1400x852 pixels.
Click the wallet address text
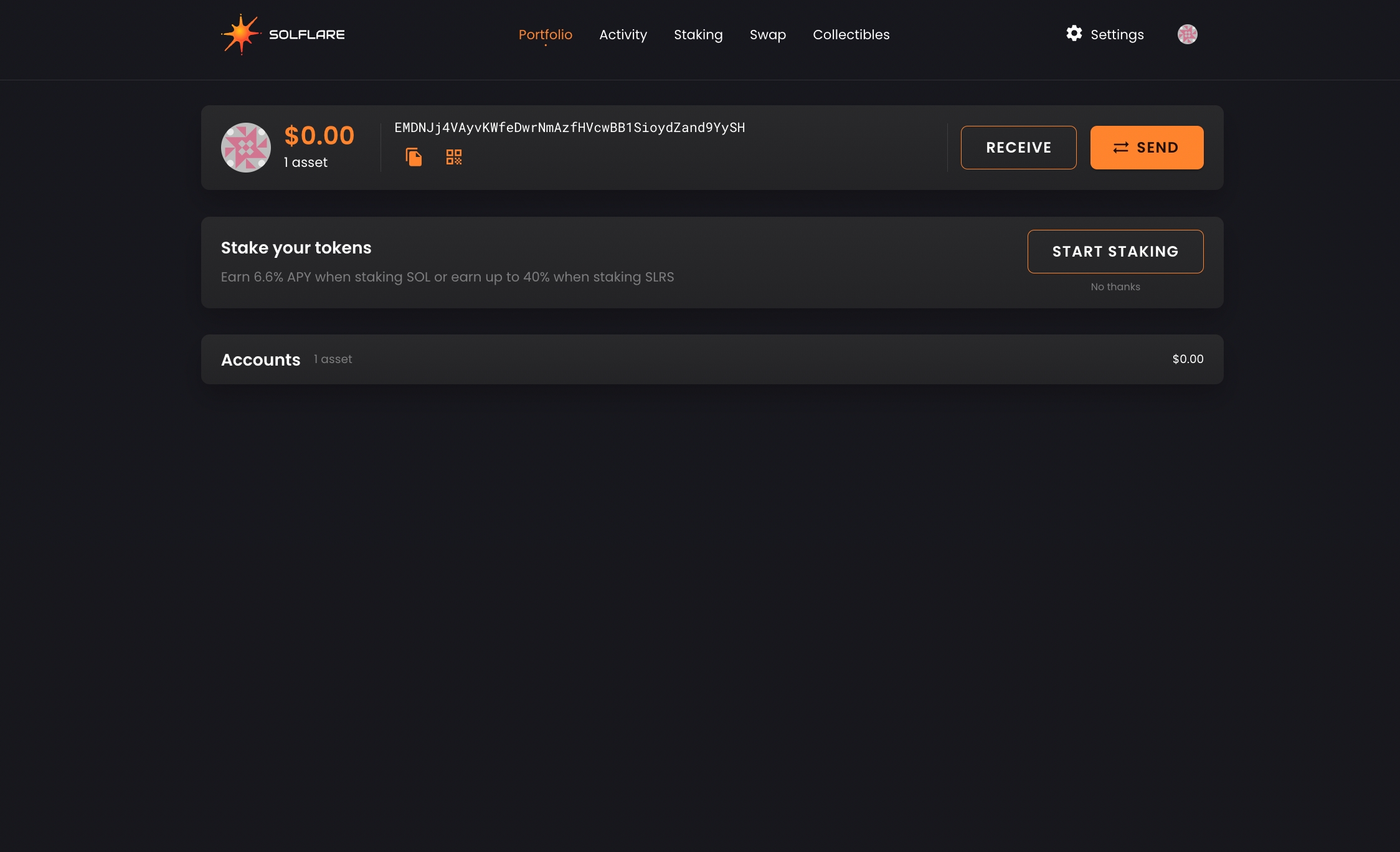pyautogui.click(x=569, y=128)
